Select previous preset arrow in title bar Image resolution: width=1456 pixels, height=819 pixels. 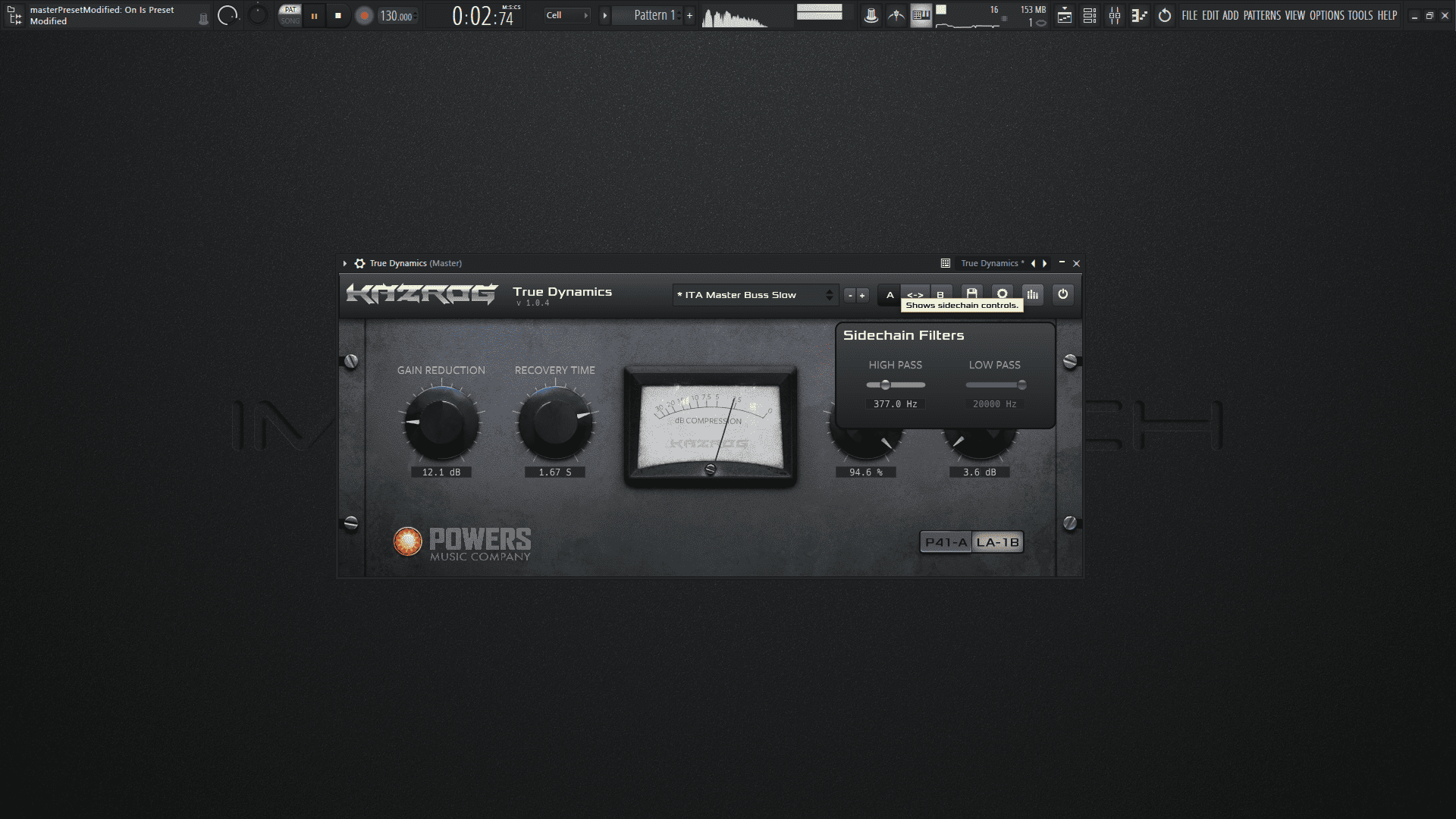coord(1033,263)
